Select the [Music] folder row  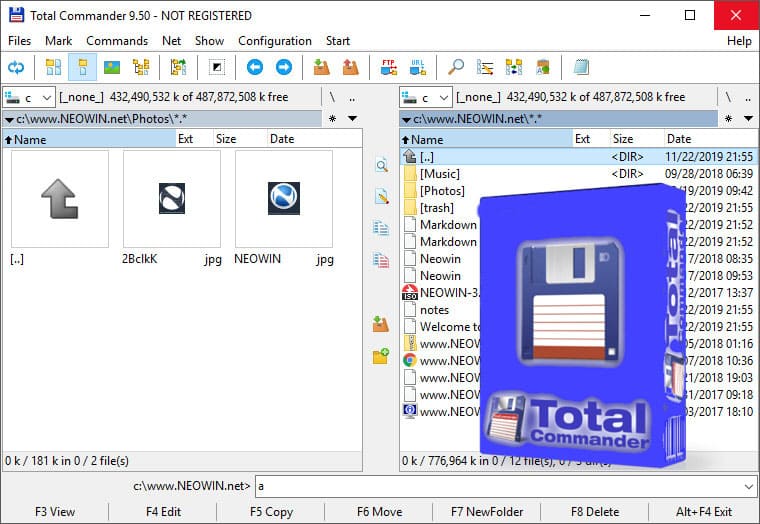tap(579, 174)
